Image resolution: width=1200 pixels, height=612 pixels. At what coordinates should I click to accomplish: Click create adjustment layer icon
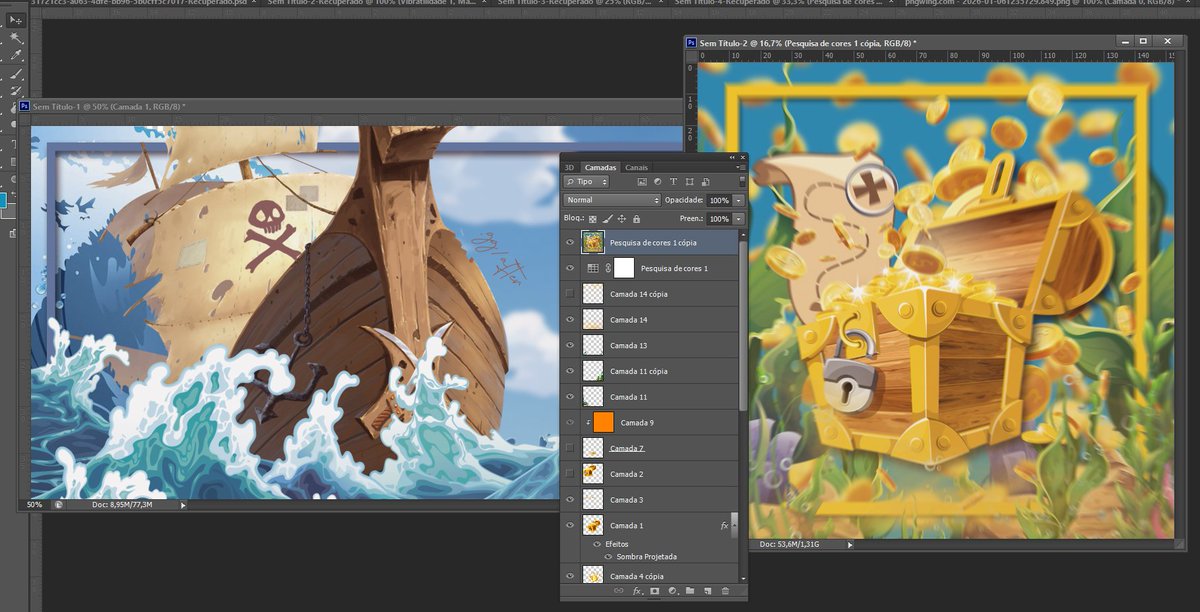[673, 592]
